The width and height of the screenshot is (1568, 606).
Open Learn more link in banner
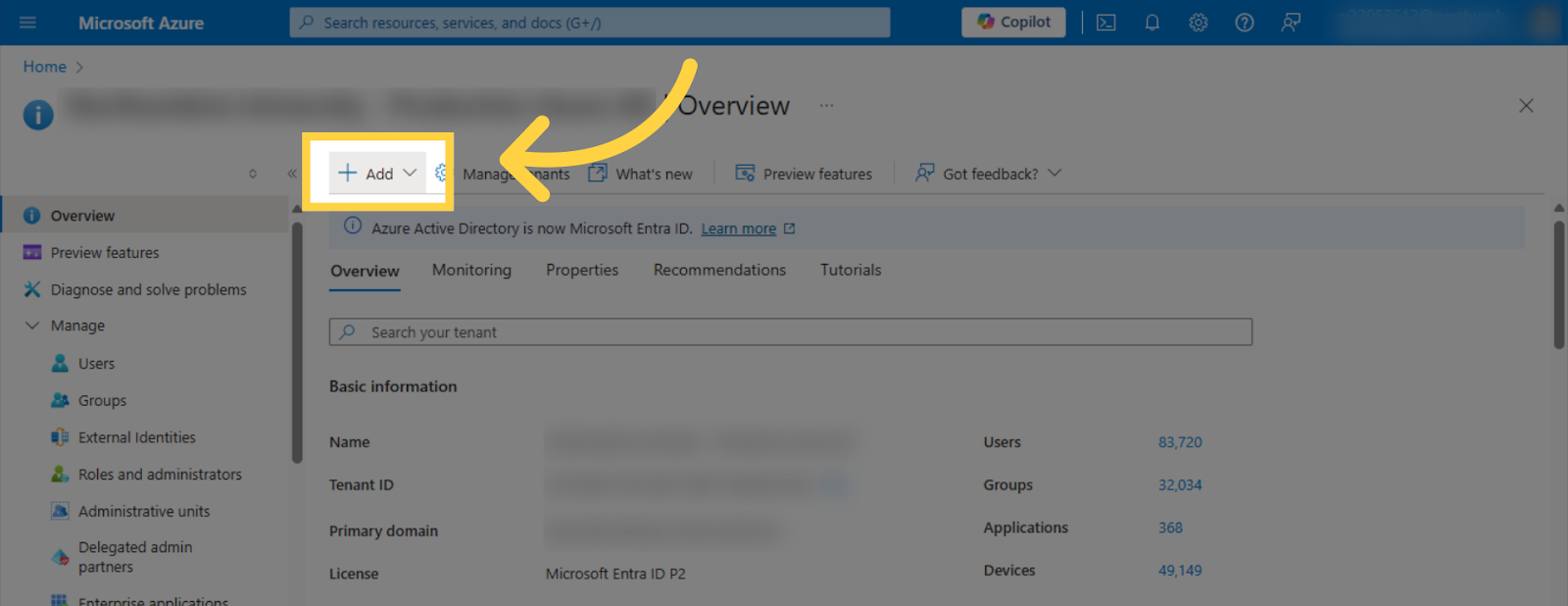pyautogui.click(x=748, y=228)
